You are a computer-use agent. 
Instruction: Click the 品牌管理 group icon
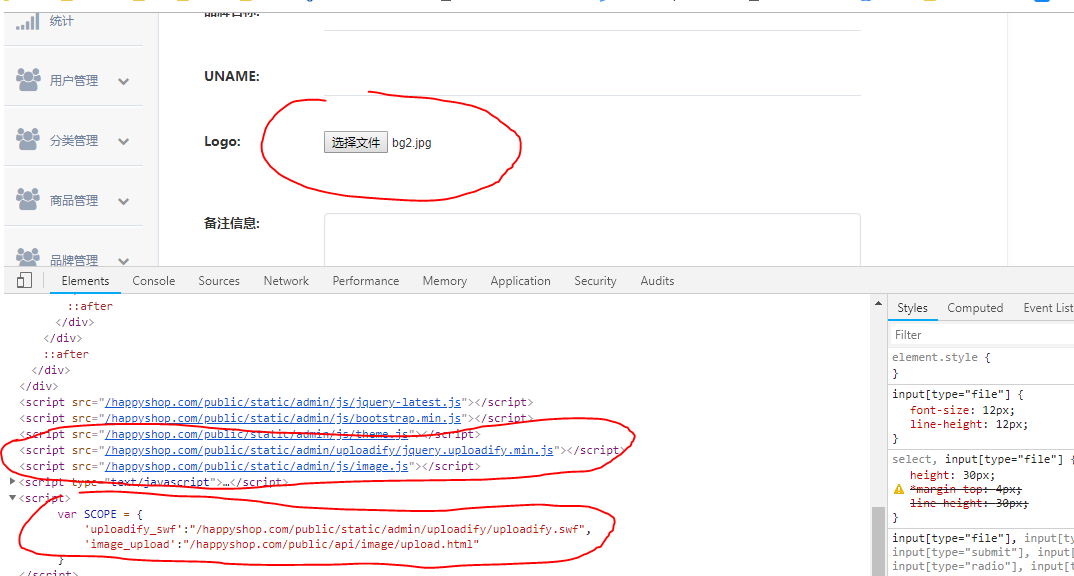(28, 257)
